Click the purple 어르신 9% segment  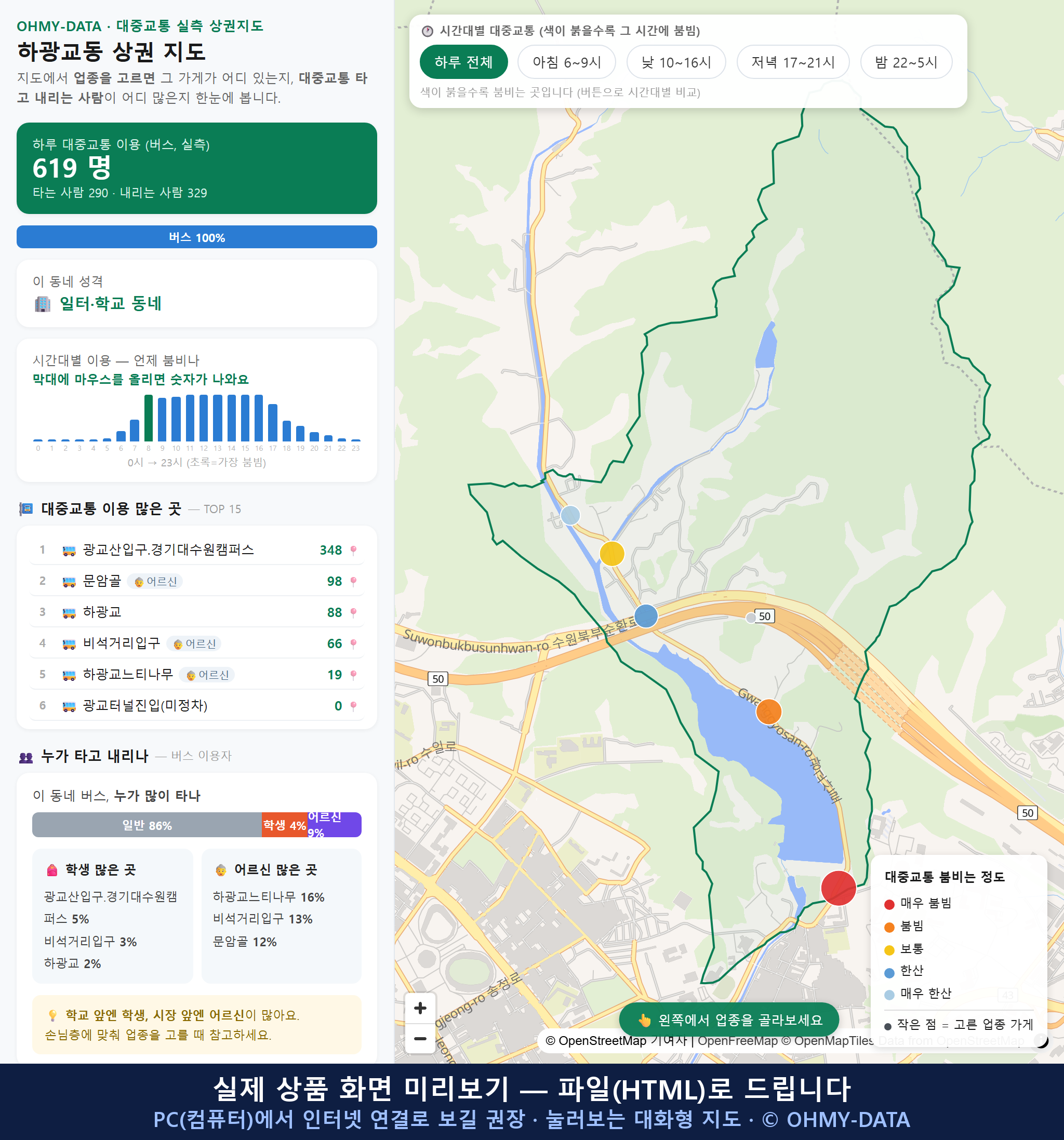(335, 825)
